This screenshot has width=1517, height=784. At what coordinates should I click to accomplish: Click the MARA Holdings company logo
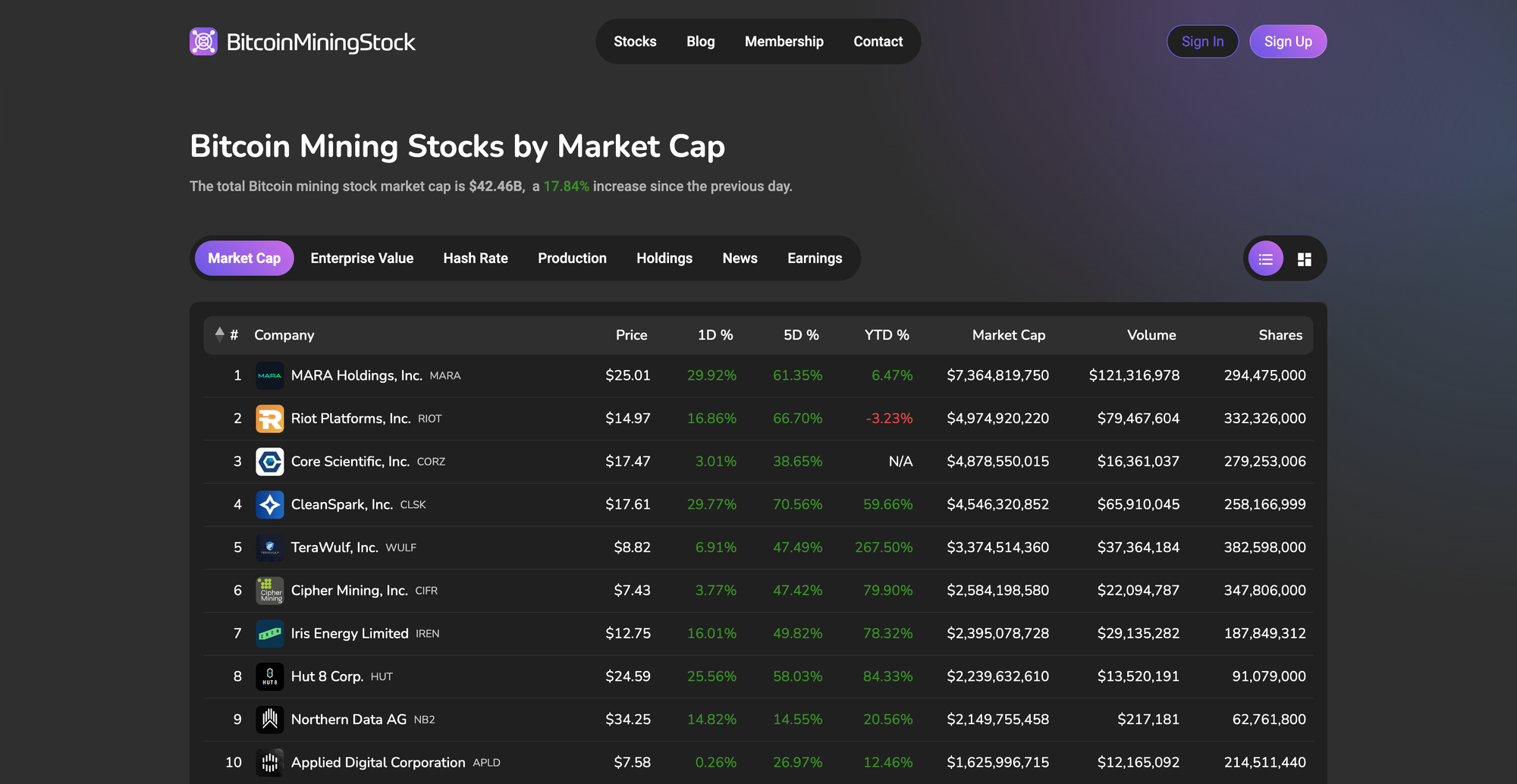pyautogui.click(x=269, y=375)
